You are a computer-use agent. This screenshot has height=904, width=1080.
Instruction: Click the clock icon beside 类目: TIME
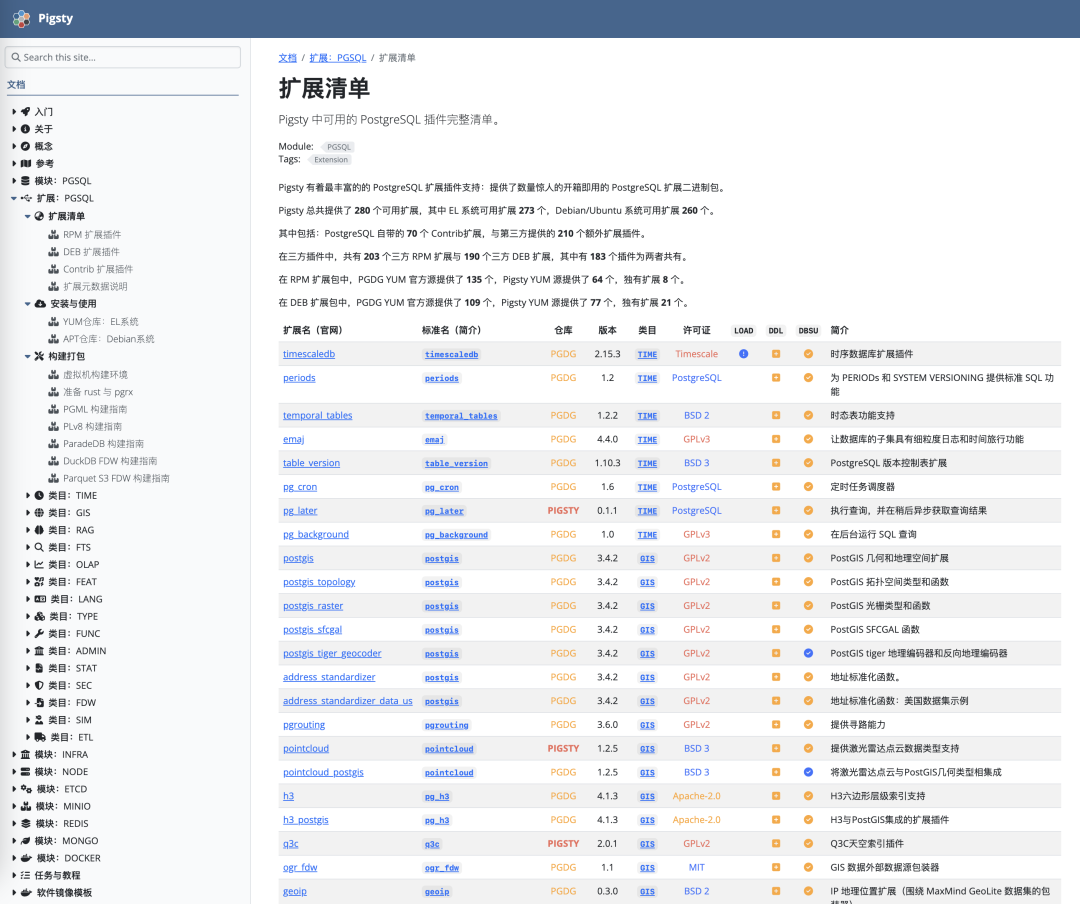tap(39, 495)
